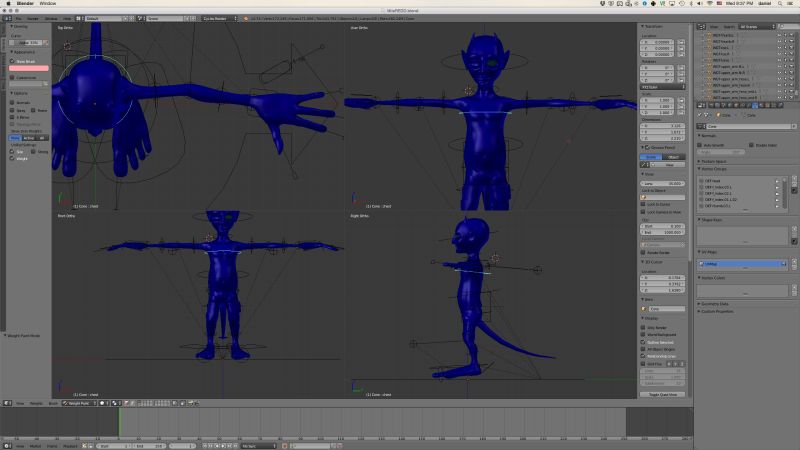Image resolution: width=800 pixels, height=450 pixels.
Task: Enable Lock Camera to View checkbox
Action: click(643, 212)
